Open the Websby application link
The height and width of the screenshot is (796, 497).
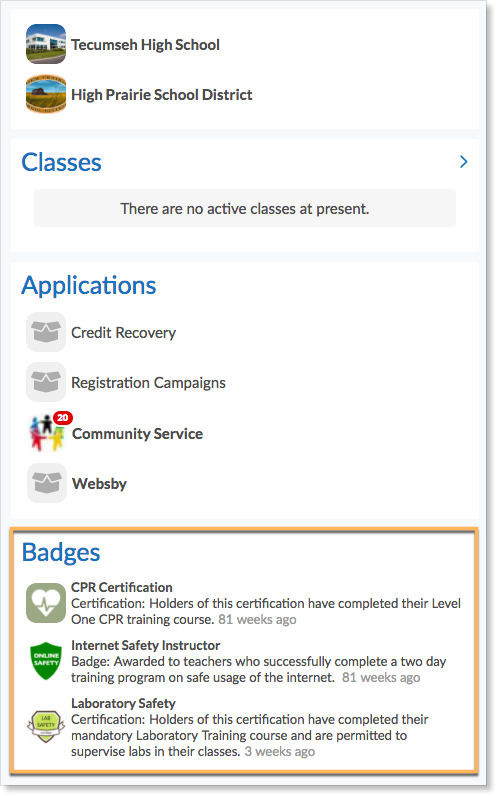[x=100, y=484]
